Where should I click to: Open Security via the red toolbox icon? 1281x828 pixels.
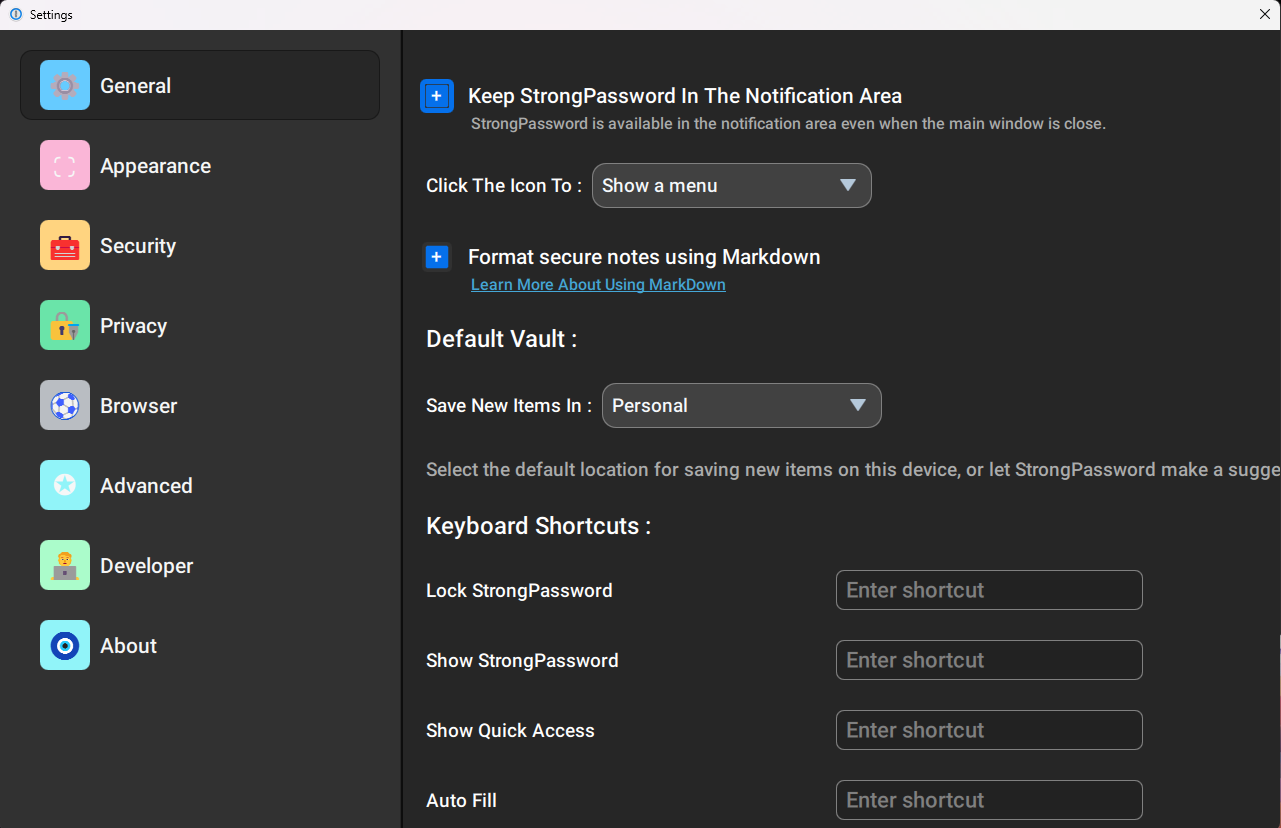[65, 245]
